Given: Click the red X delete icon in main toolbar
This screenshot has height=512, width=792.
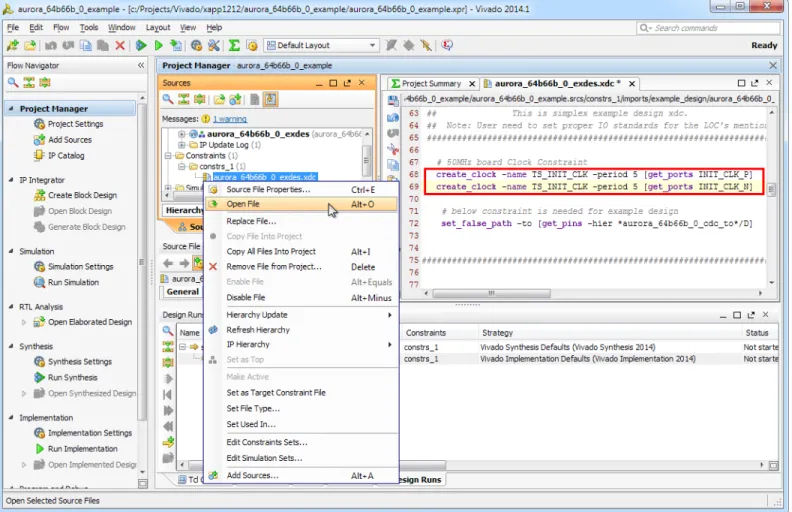Looking at the screenshot, I should coord(120,45).
